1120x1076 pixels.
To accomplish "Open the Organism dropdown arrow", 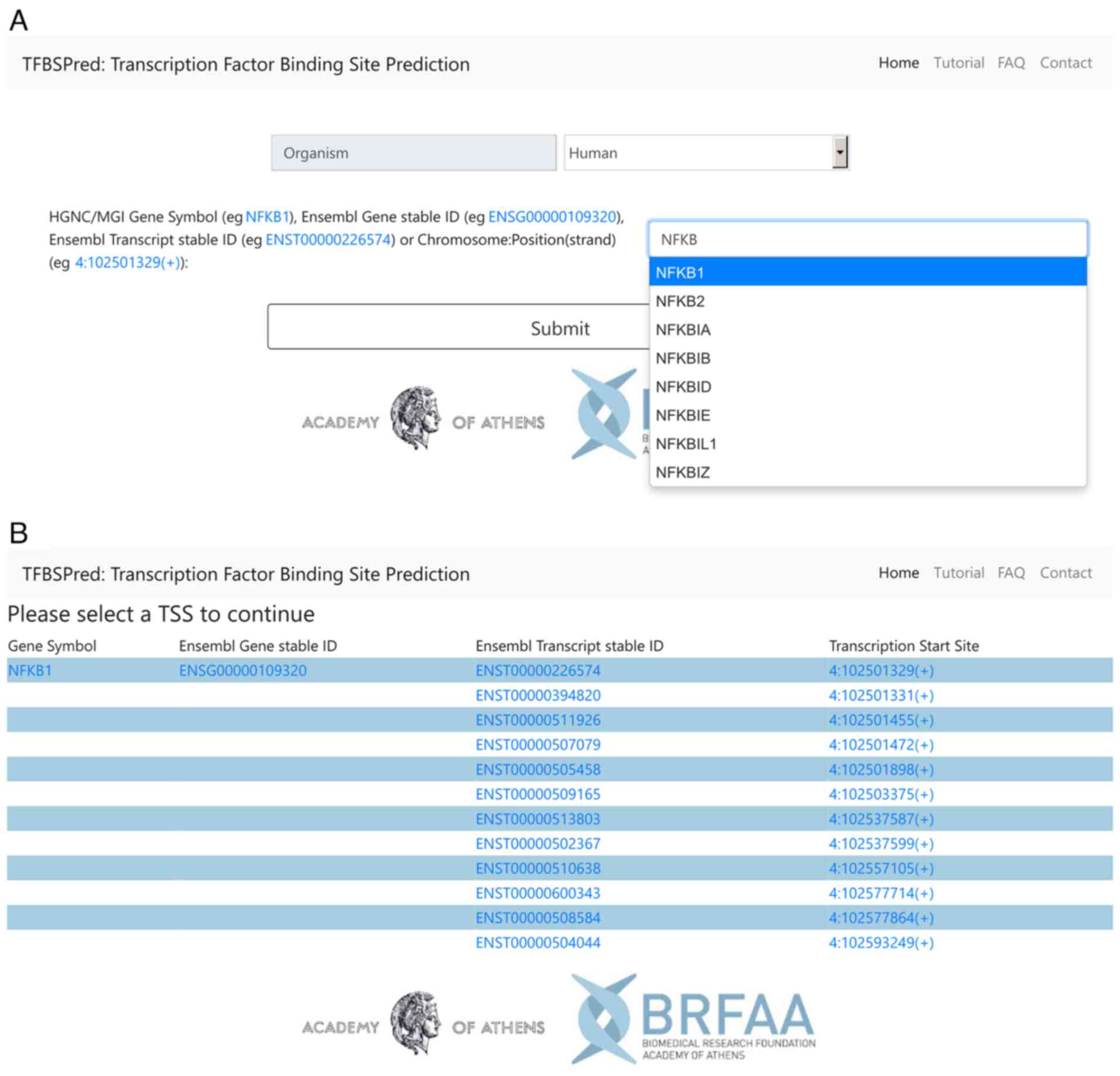I will click(x=840, y=153).
